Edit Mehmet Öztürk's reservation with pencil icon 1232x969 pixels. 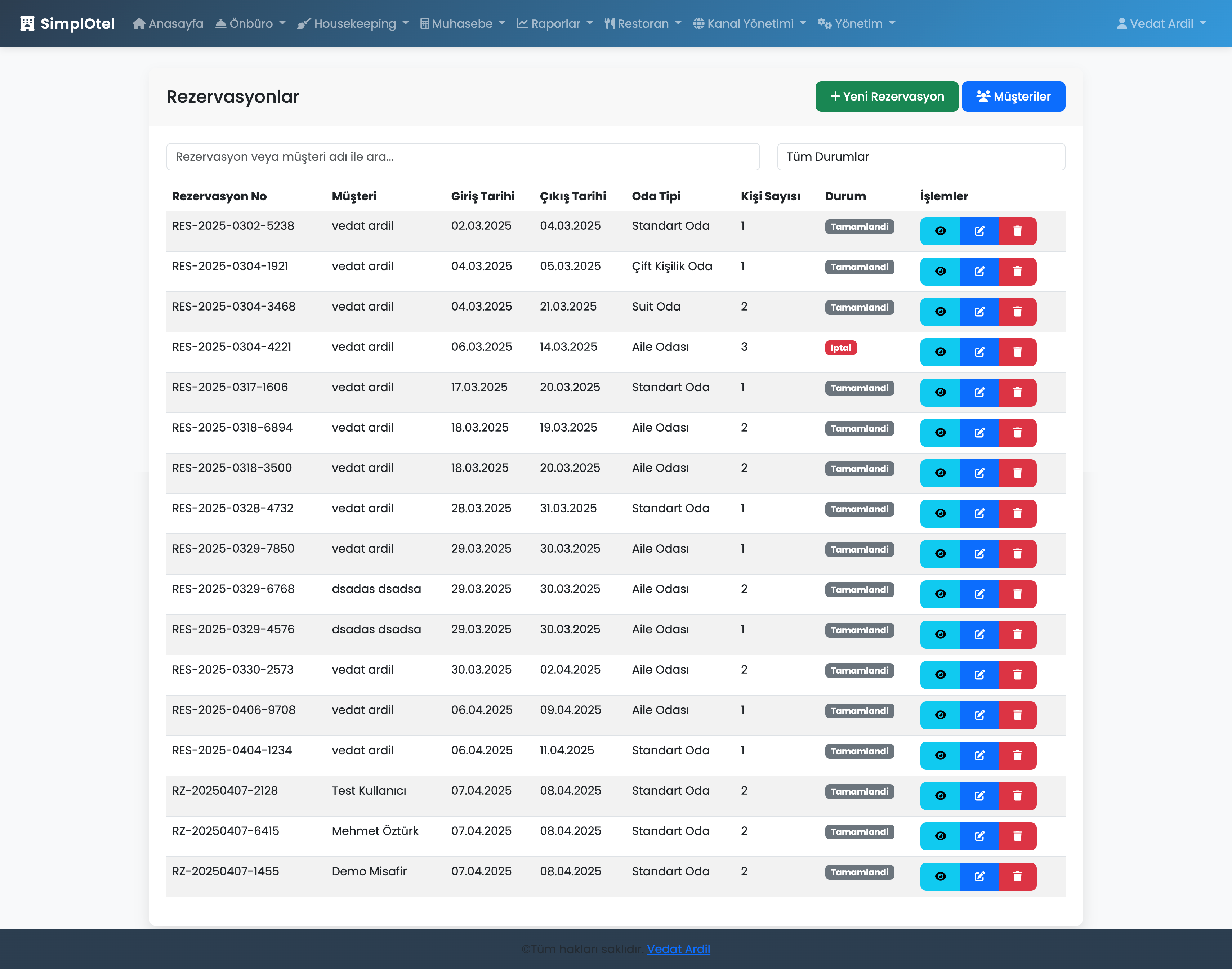(979, 836)
